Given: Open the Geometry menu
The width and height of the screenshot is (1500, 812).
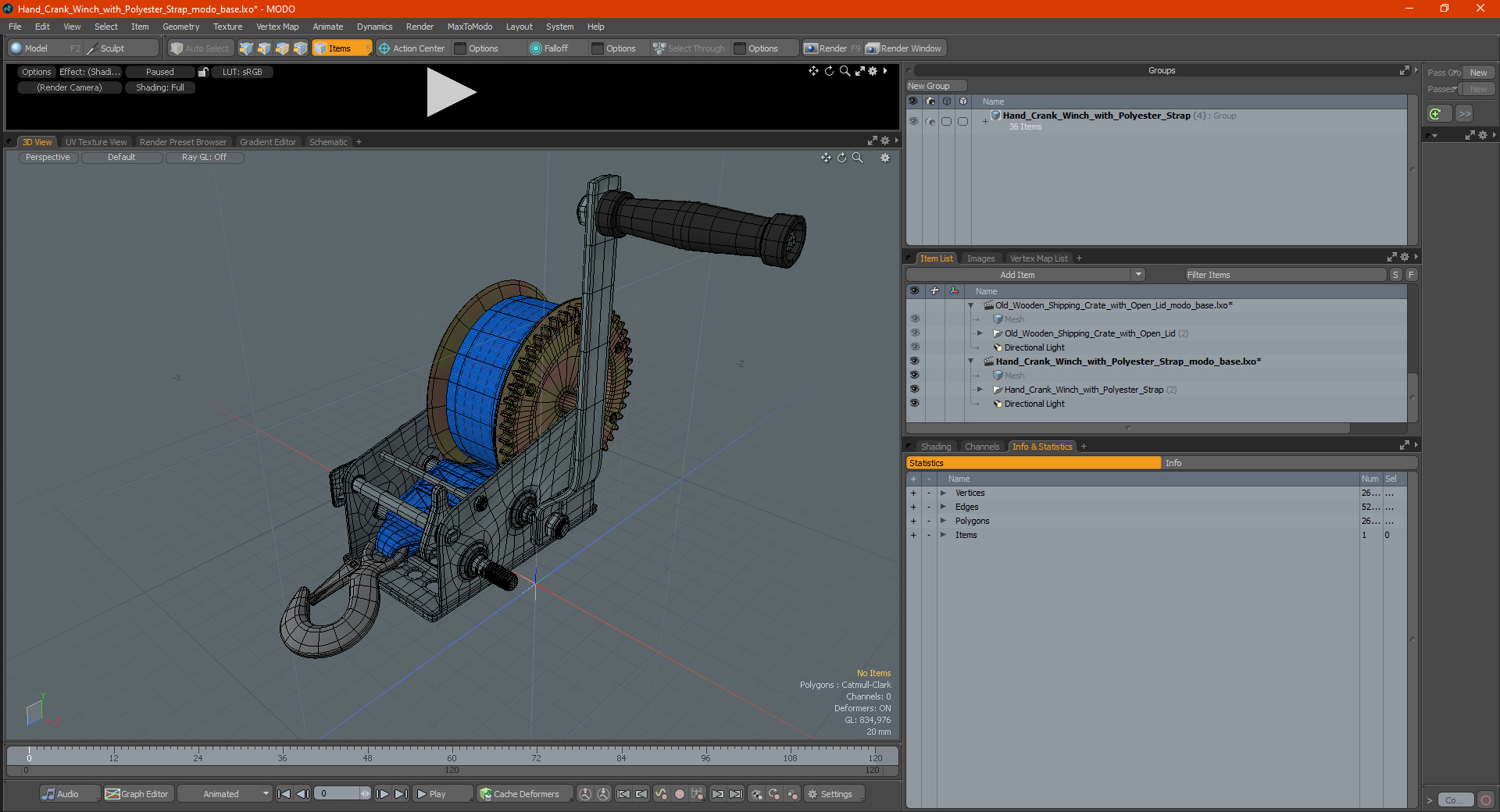Looking at the screenshot, I should (x=180, y=27).
